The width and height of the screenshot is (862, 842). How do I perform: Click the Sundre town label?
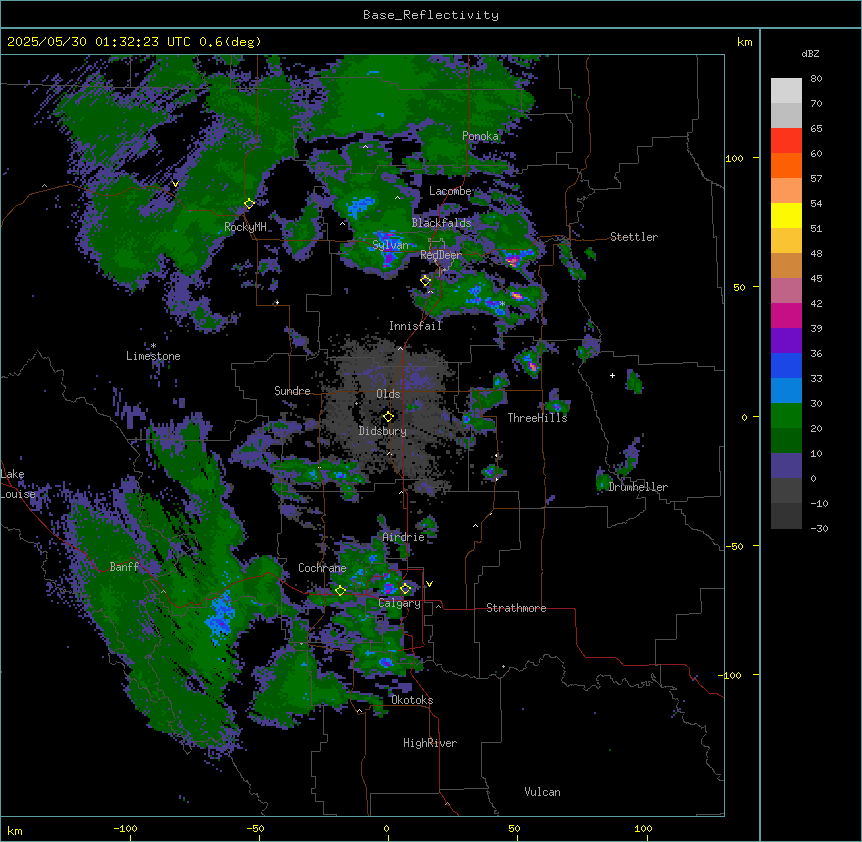tap(292, 391)
